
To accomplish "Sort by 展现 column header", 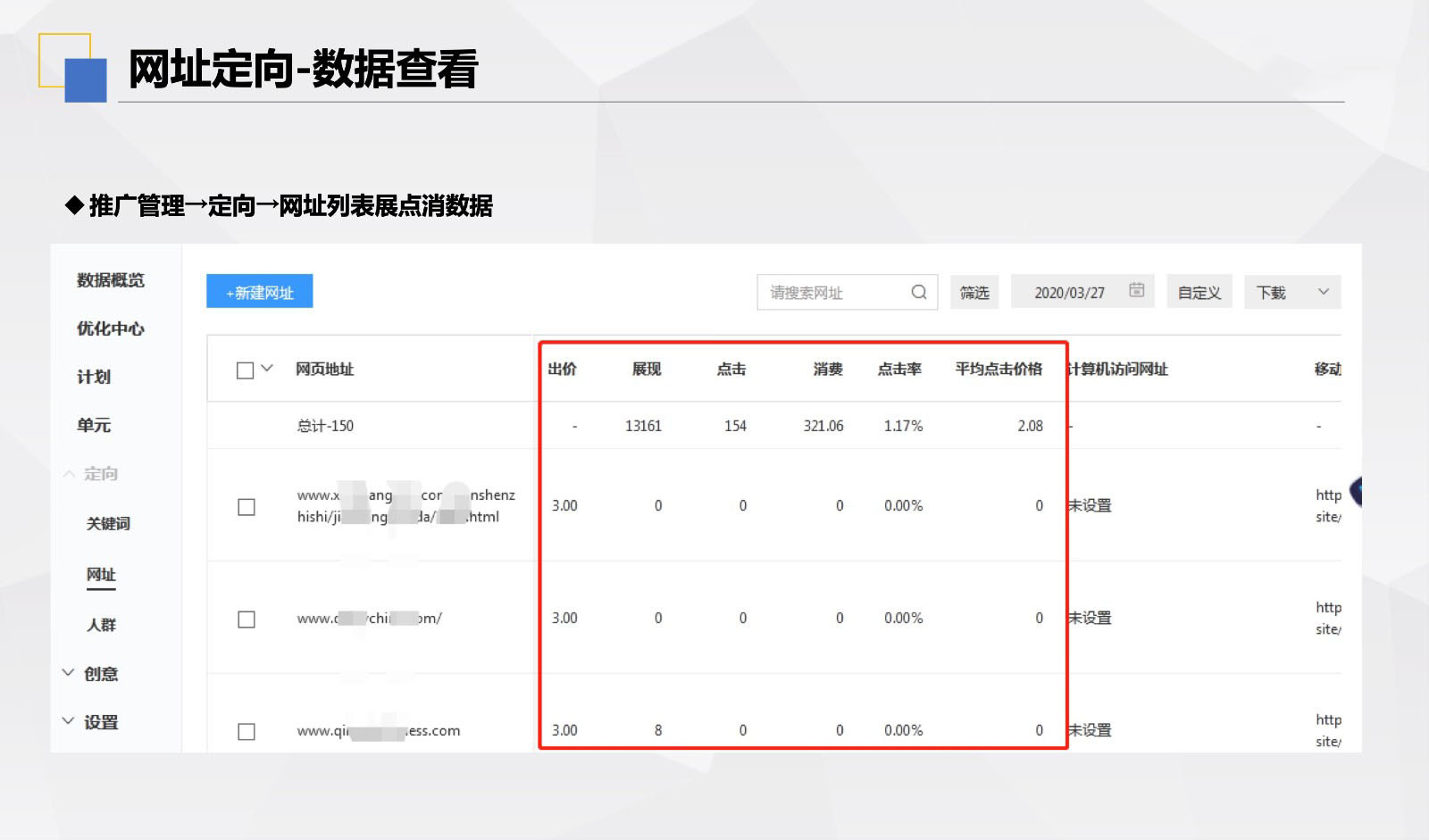I will pos(647,369).
